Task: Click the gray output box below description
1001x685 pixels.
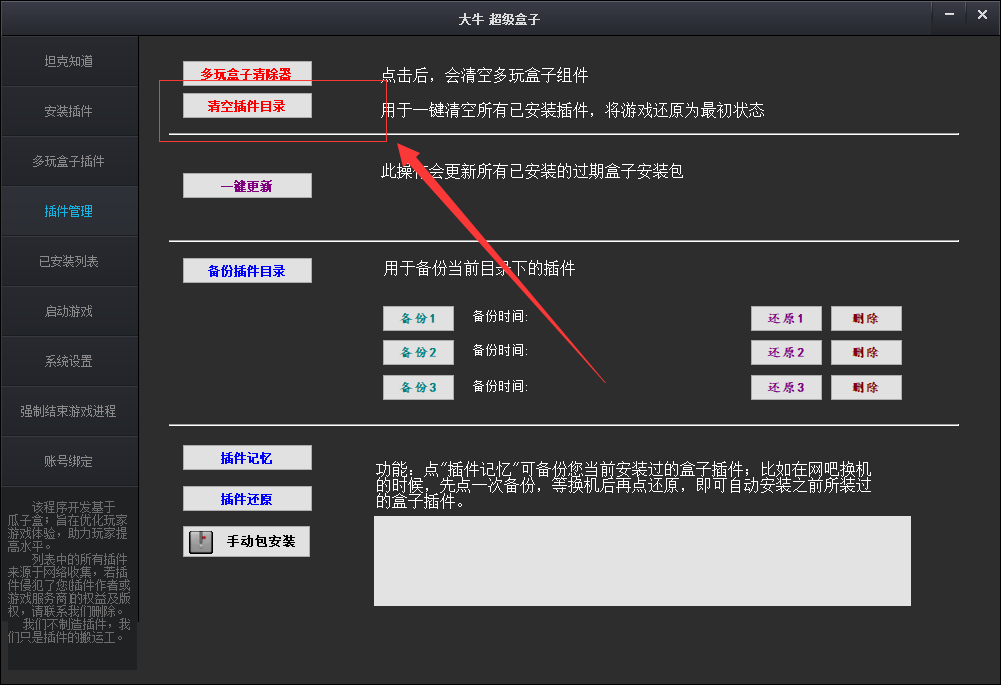Action: coord(642,560)
